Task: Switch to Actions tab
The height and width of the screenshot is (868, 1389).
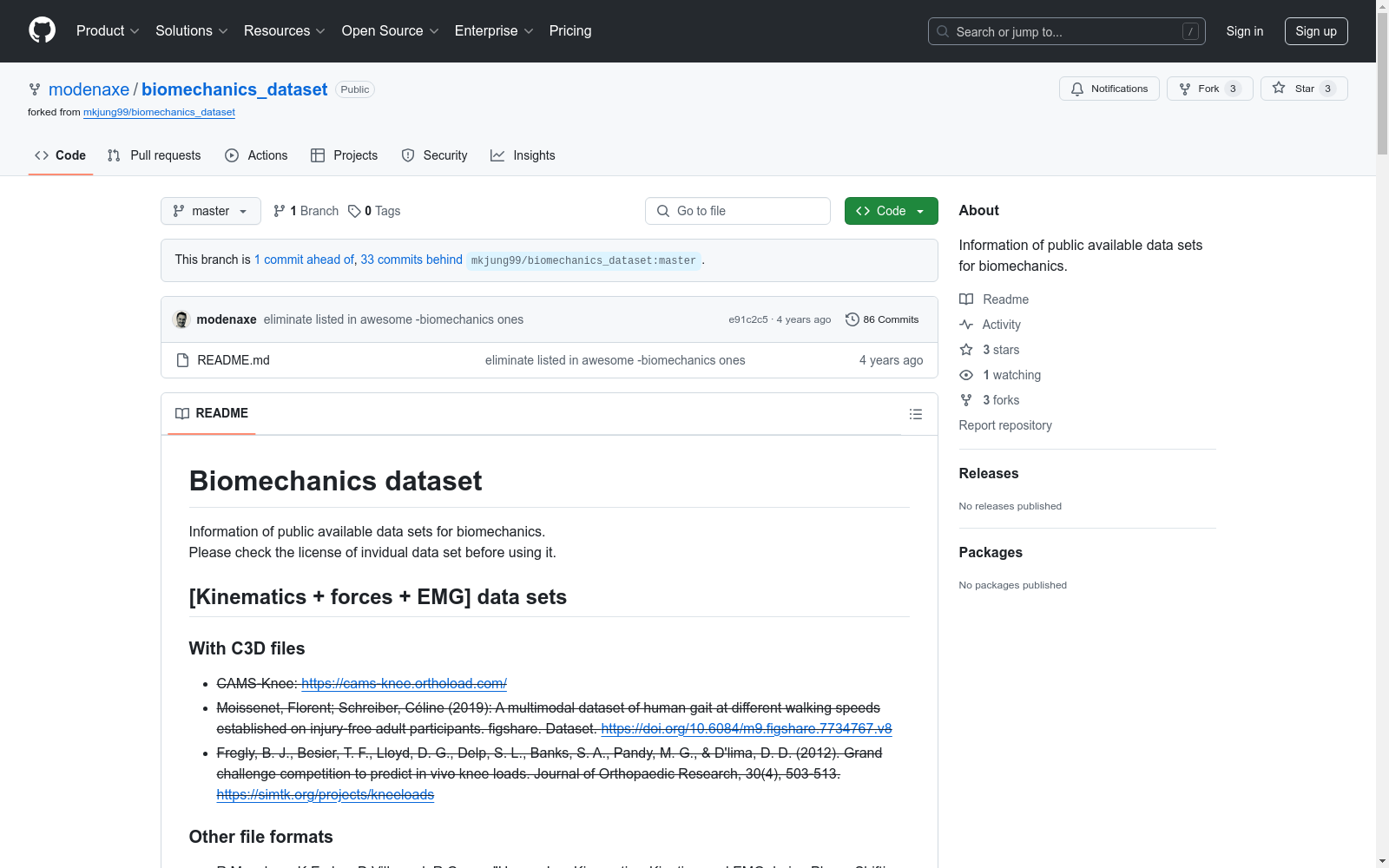Action: click(x=256, y=155)
